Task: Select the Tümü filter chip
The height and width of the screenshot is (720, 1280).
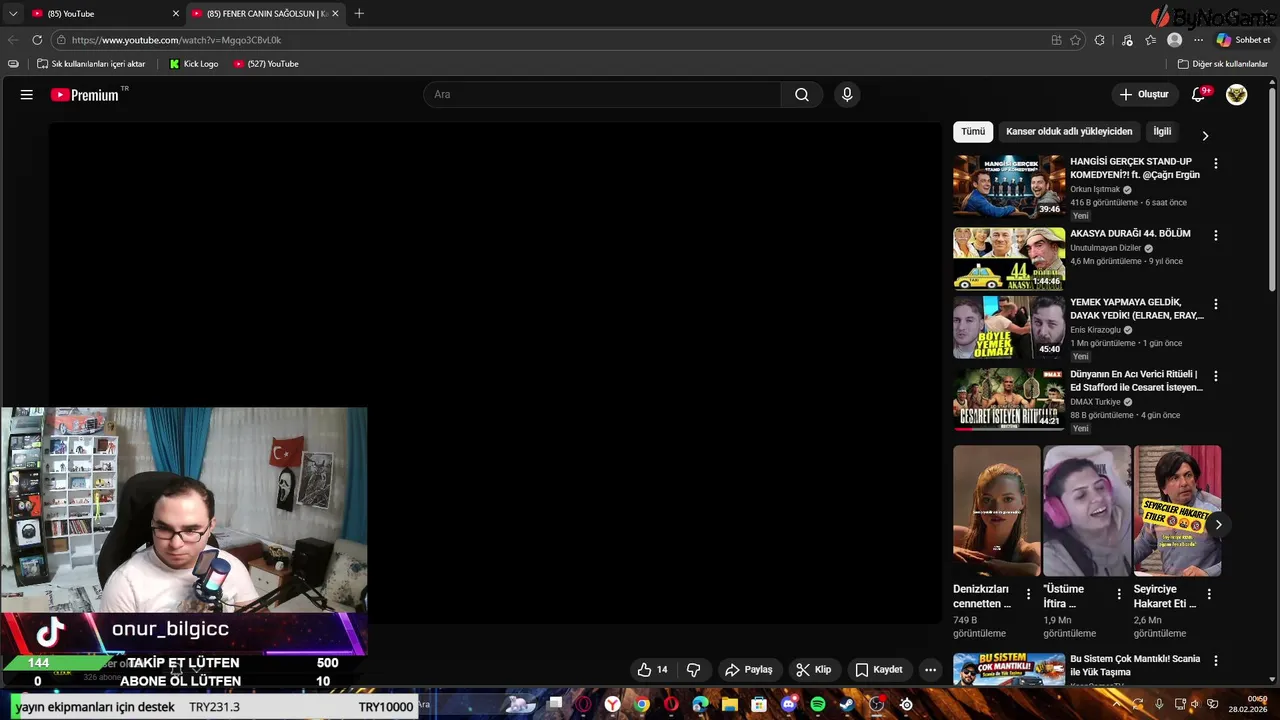Action: pos(973,131)
